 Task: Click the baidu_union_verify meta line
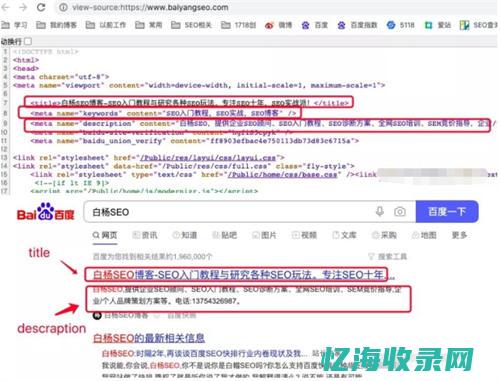coord(195,141)
